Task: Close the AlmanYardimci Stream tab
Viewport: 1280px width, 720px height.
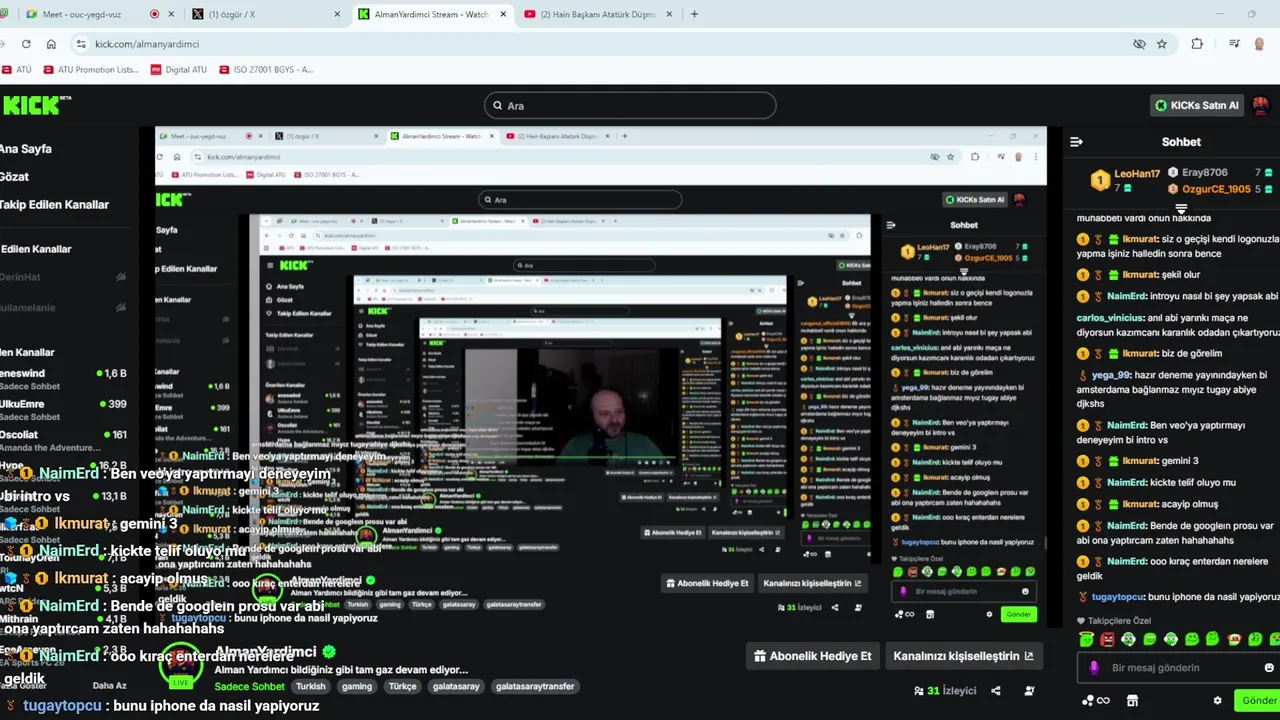Action: (505, 14)
